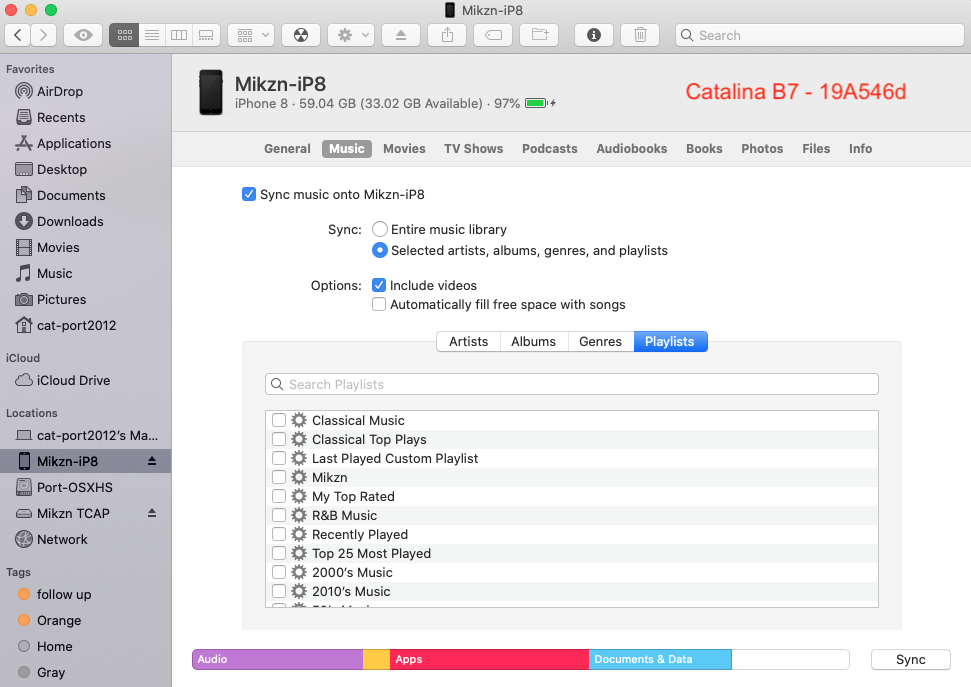Go forward with the toolbar forward arrow
Image resolution: width=971 pixels, height=687 pixels.
click(x=43, y=35)
